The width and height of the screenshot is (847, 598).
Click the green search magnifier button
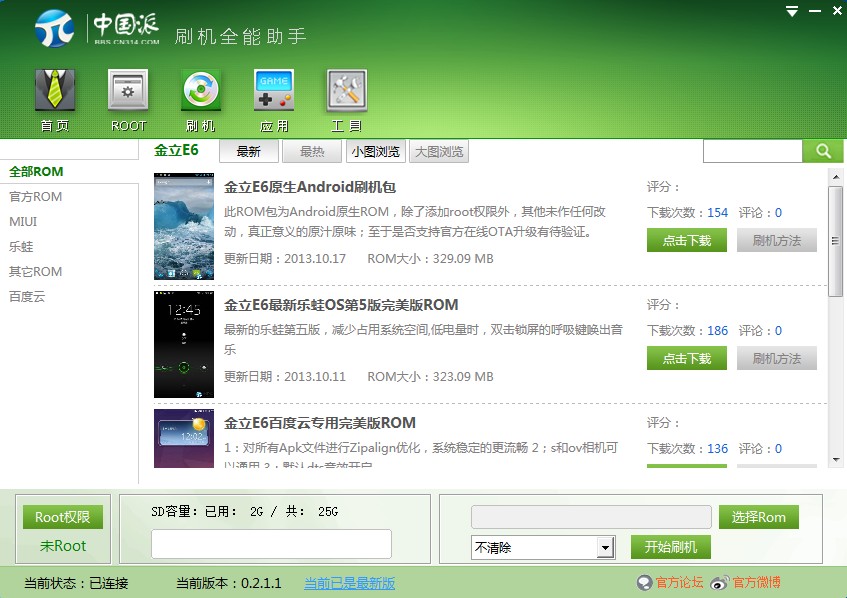click(823, 151)
